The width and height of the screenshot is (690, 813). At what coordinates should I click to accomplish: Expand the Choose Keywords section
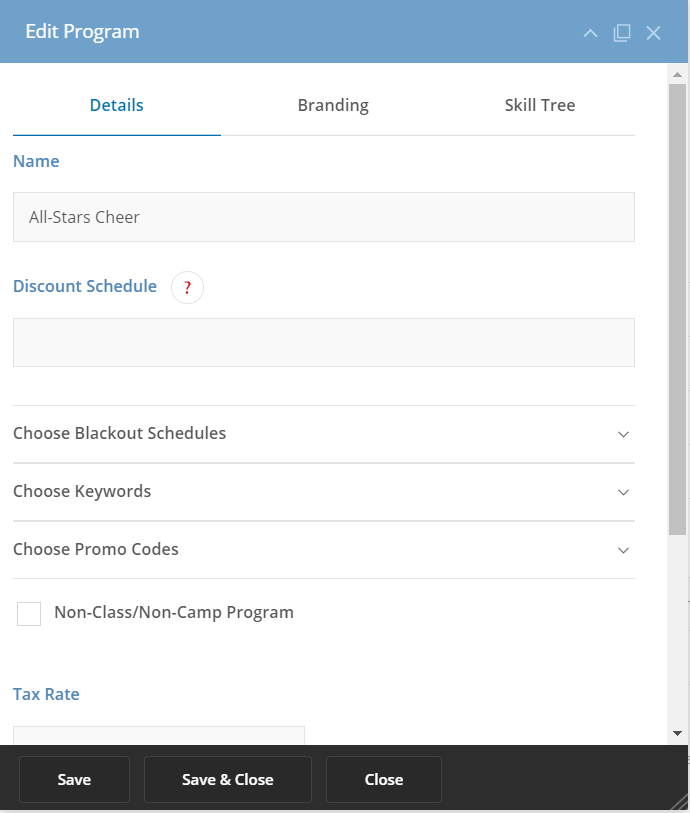point(324,492)
